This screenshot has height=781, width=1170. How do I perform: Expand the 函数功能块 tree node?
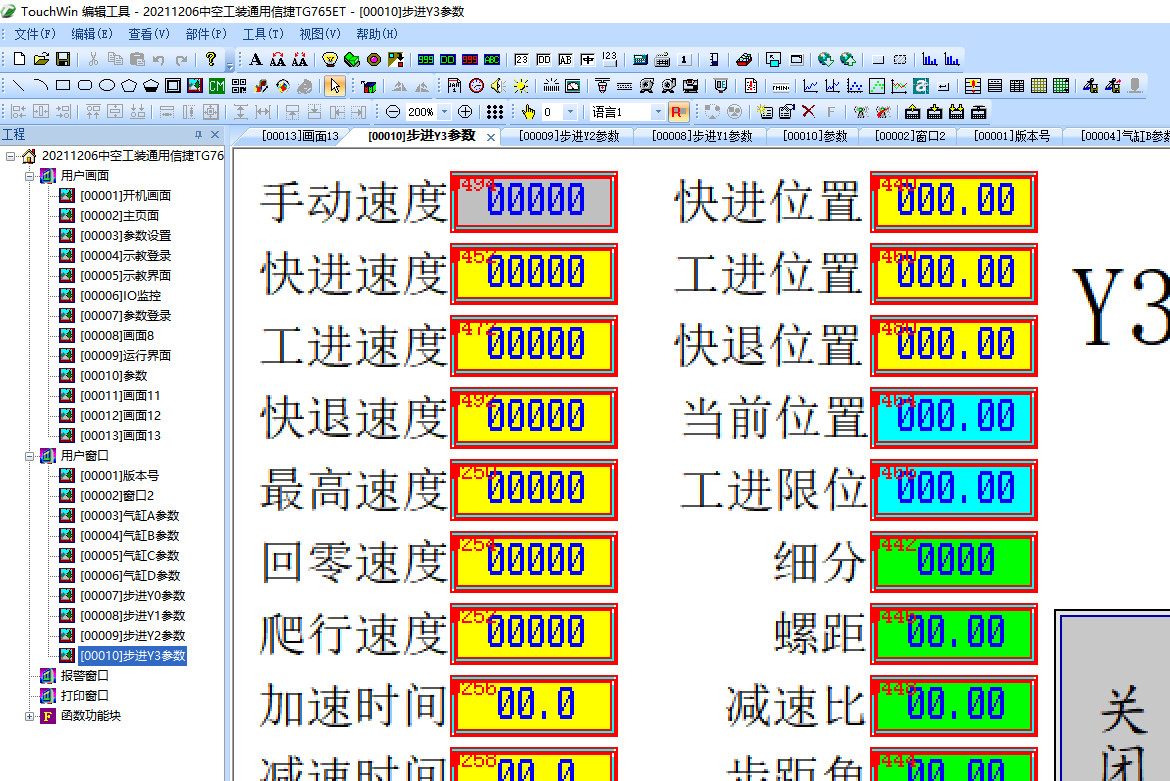click(x=29, y=716)
